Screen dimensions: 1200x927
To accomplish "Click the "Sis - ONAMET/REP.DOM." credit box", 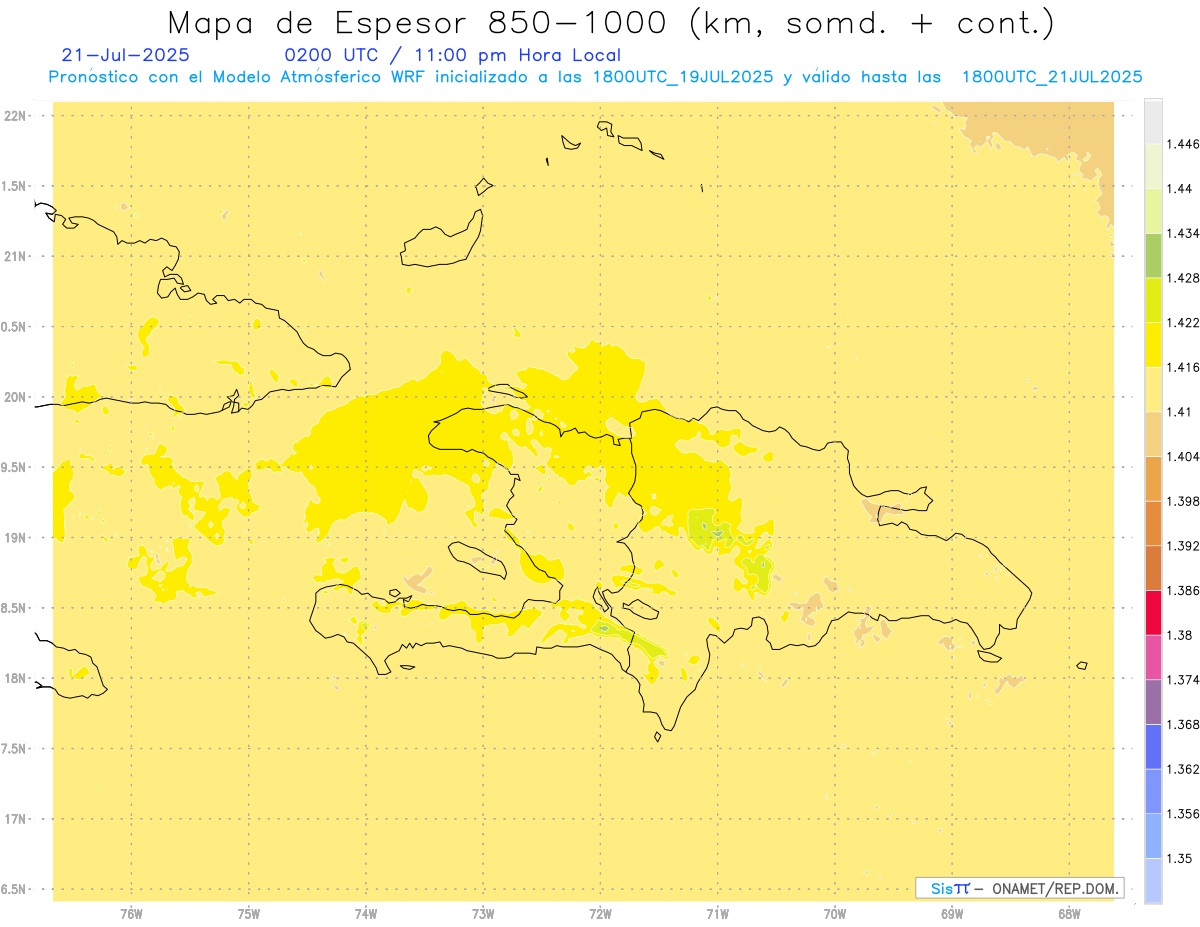I will pyautogui.click(x=1020, y=888).
